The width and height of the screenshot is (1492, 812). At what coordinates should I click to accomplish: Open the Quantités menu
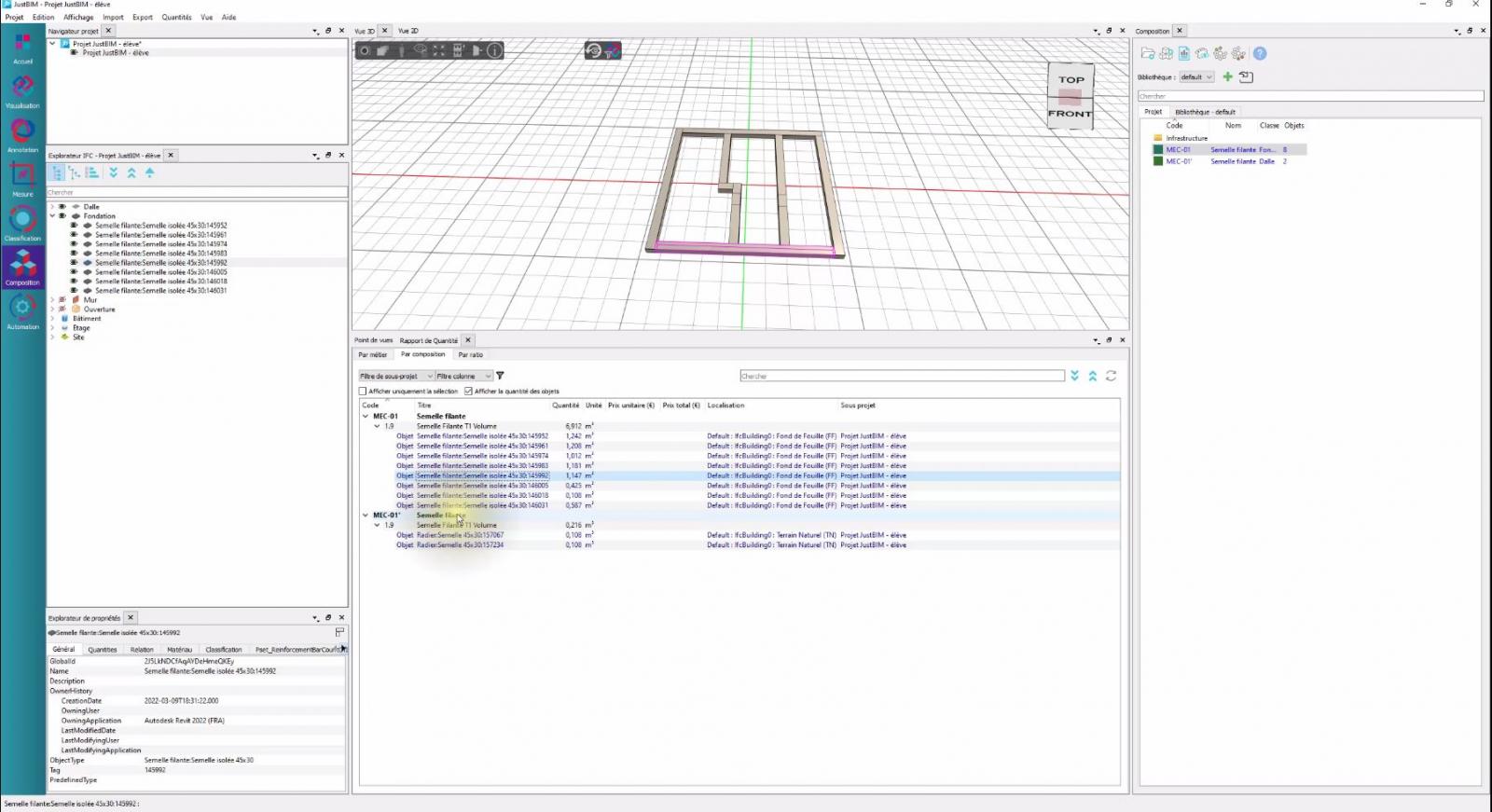tap(176, 17)
